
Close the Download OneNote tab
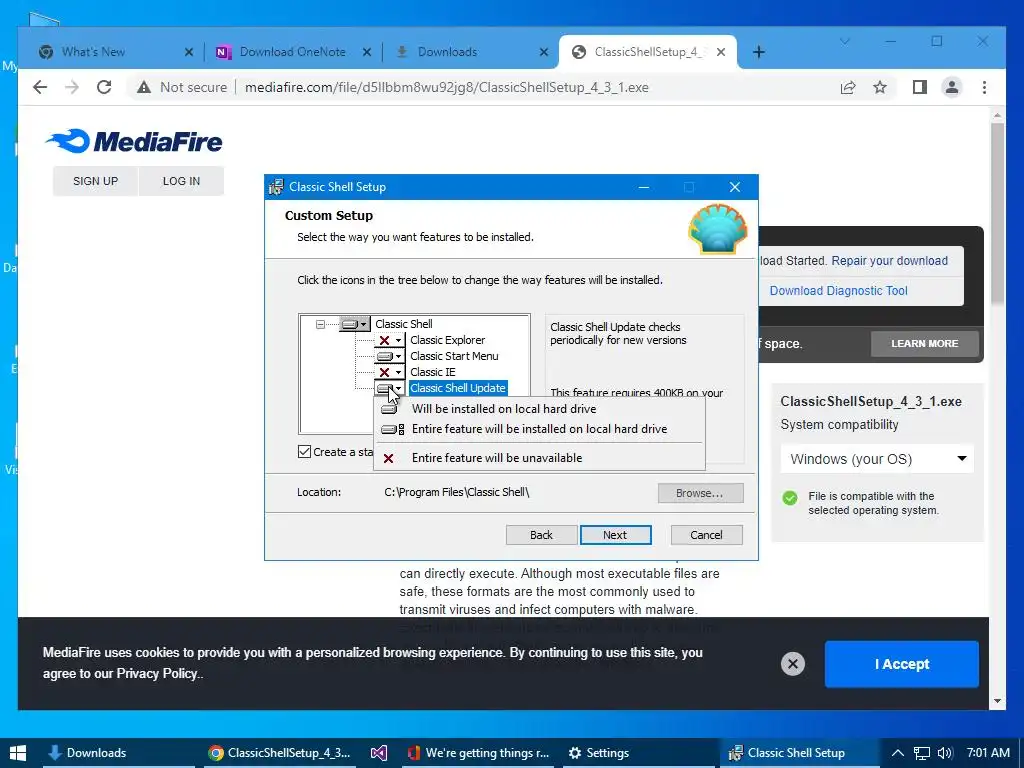(367, 52)
